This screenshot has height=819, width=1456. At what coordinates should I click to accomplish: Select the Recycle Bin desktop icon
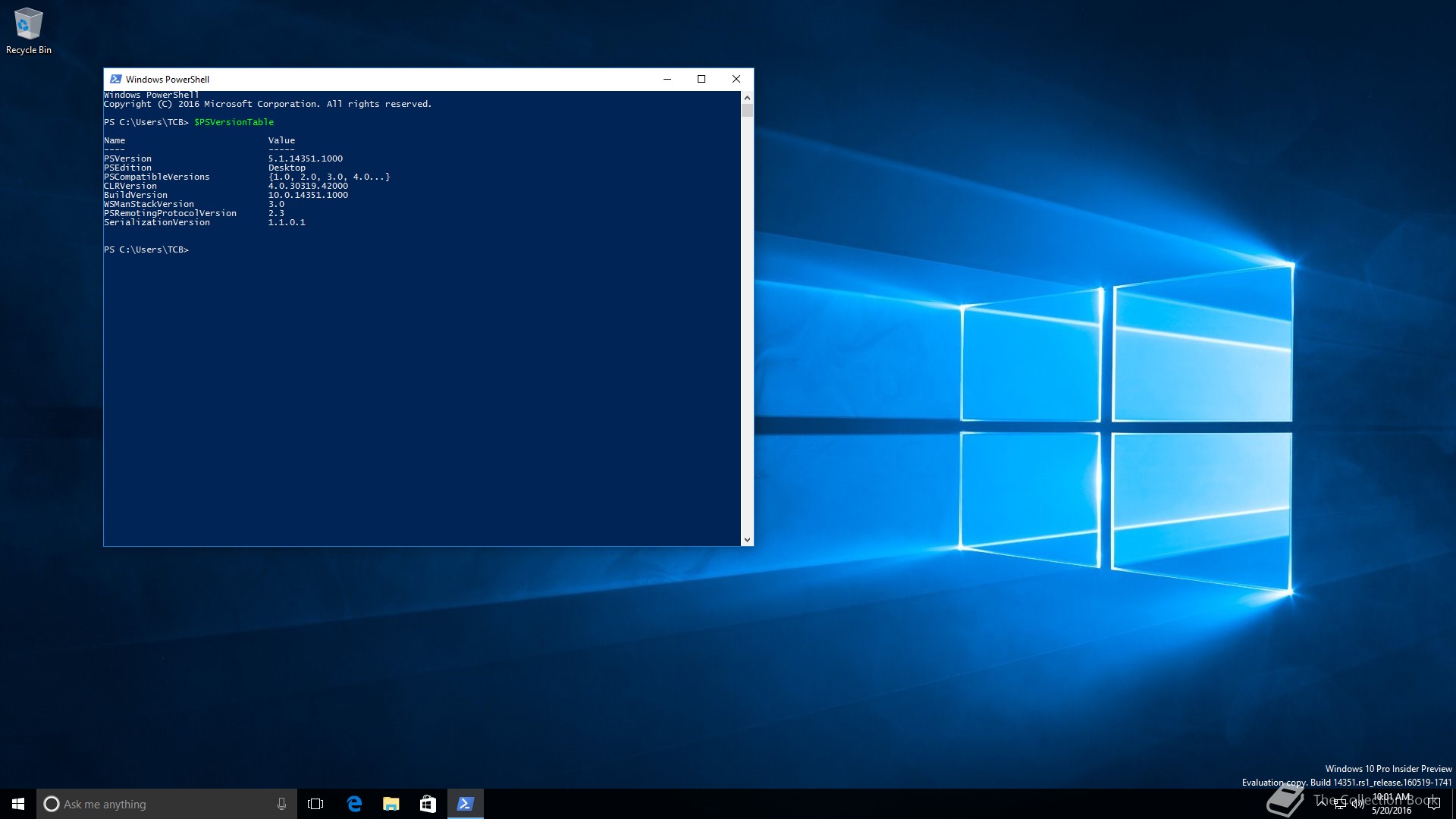coord(28,31)
